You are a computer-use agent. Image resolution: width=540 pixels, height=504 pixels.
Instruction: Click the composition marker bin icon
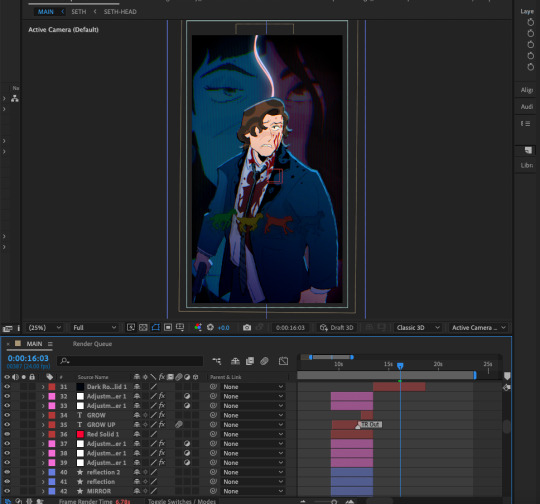[x=507, y=376]
